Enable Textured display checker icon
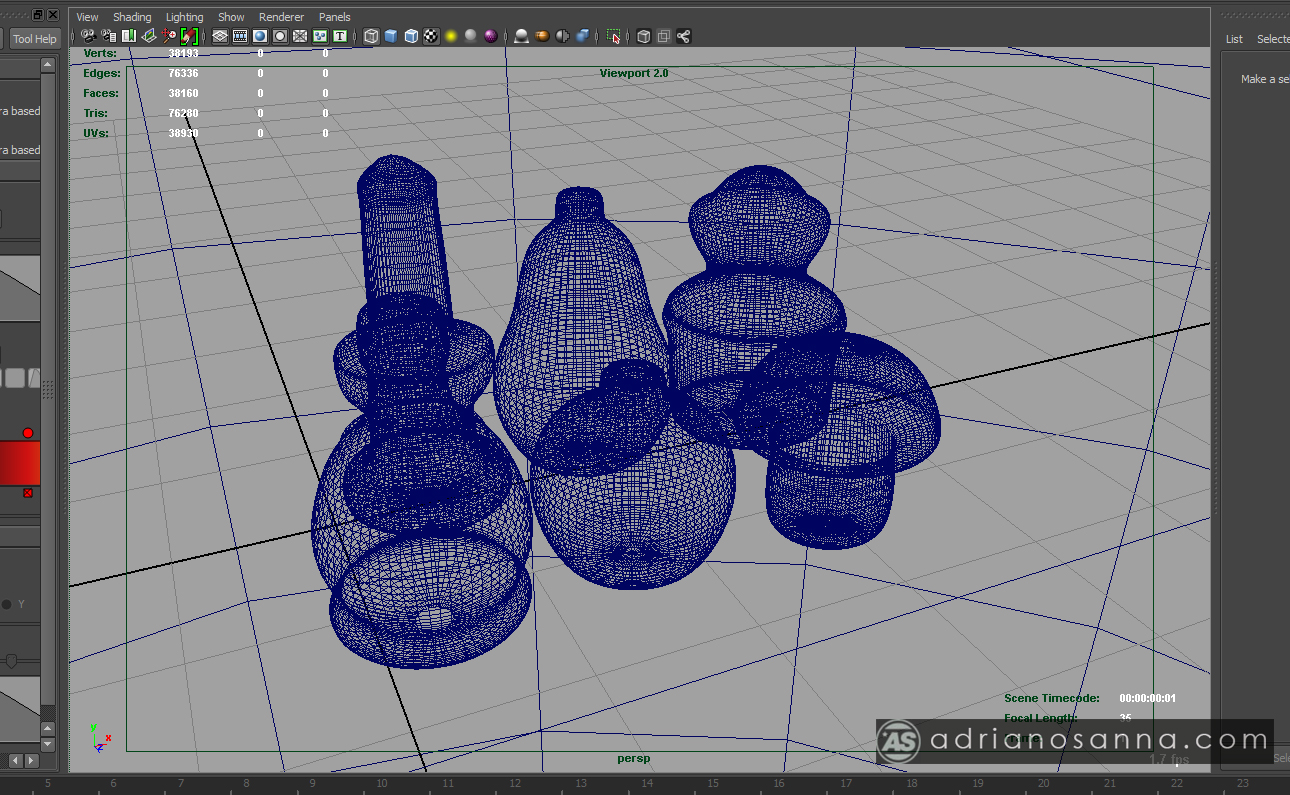Viewport: 1290px width, 795px height. click(x=431, y=36)
